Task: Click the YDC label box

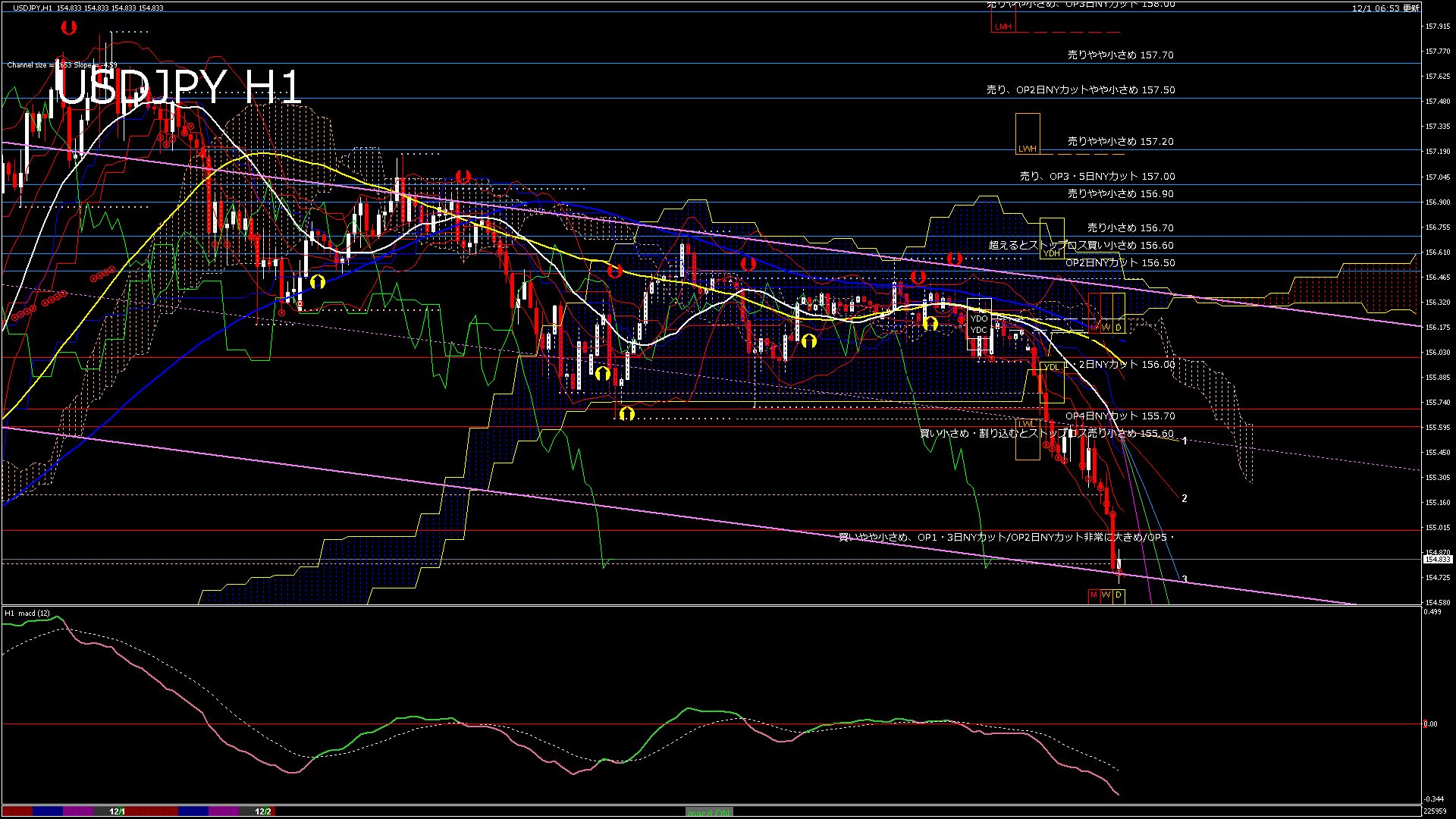Action: [x=979, y=330]
